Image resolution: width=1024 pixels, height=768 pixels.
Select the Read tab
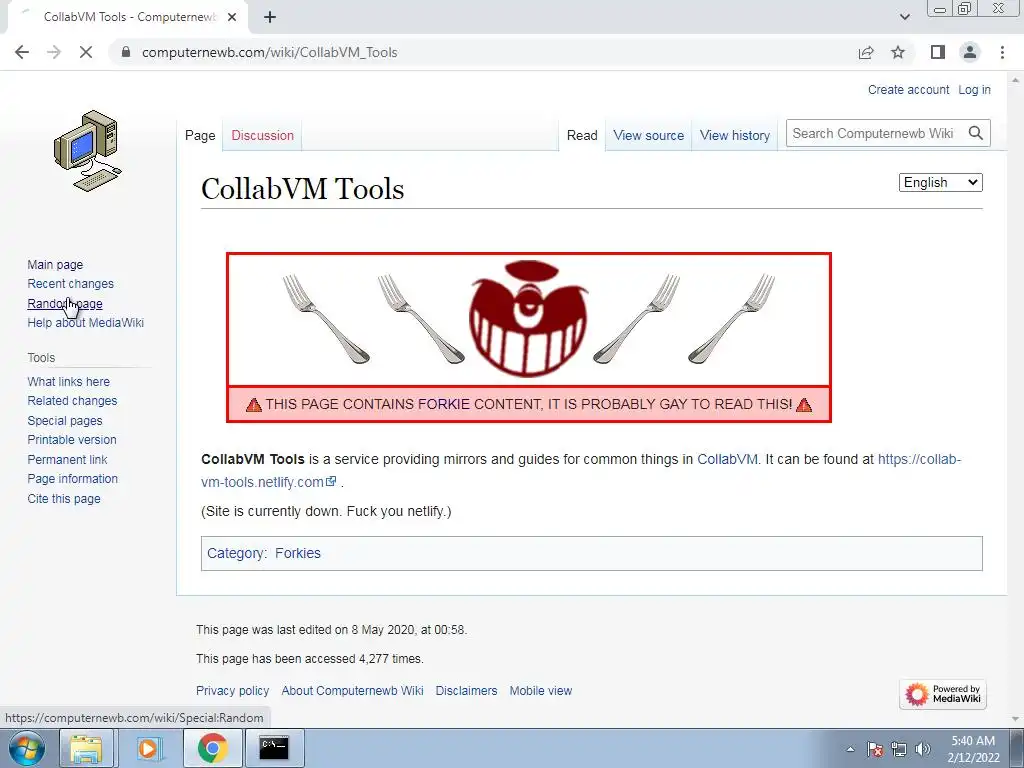point(582,135)
